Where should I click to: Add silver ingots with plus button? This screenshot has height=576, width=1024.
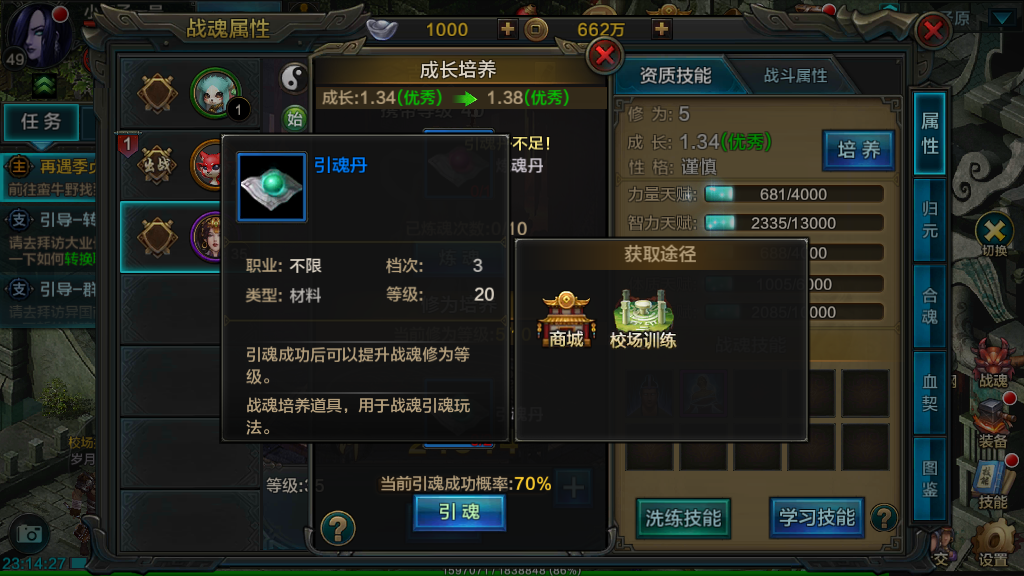pos(507,29)
